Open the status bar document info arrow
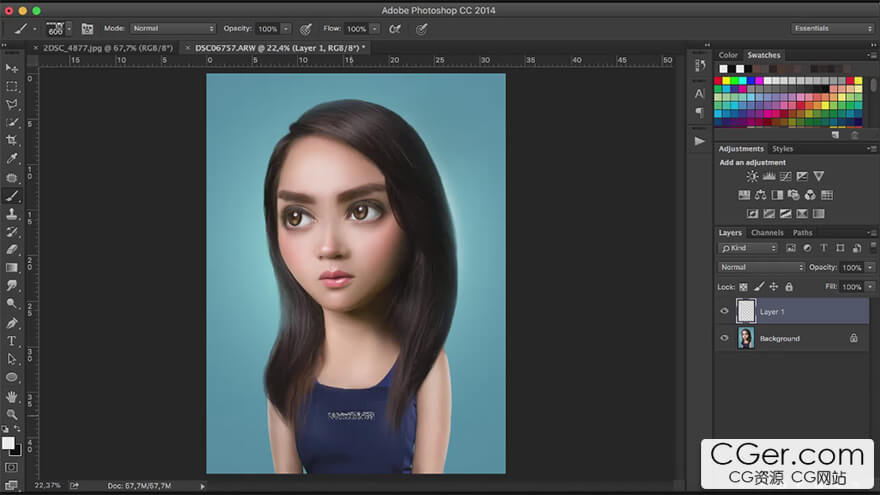The height and width of the screenshot is (495, 880). tap(203, 486)
